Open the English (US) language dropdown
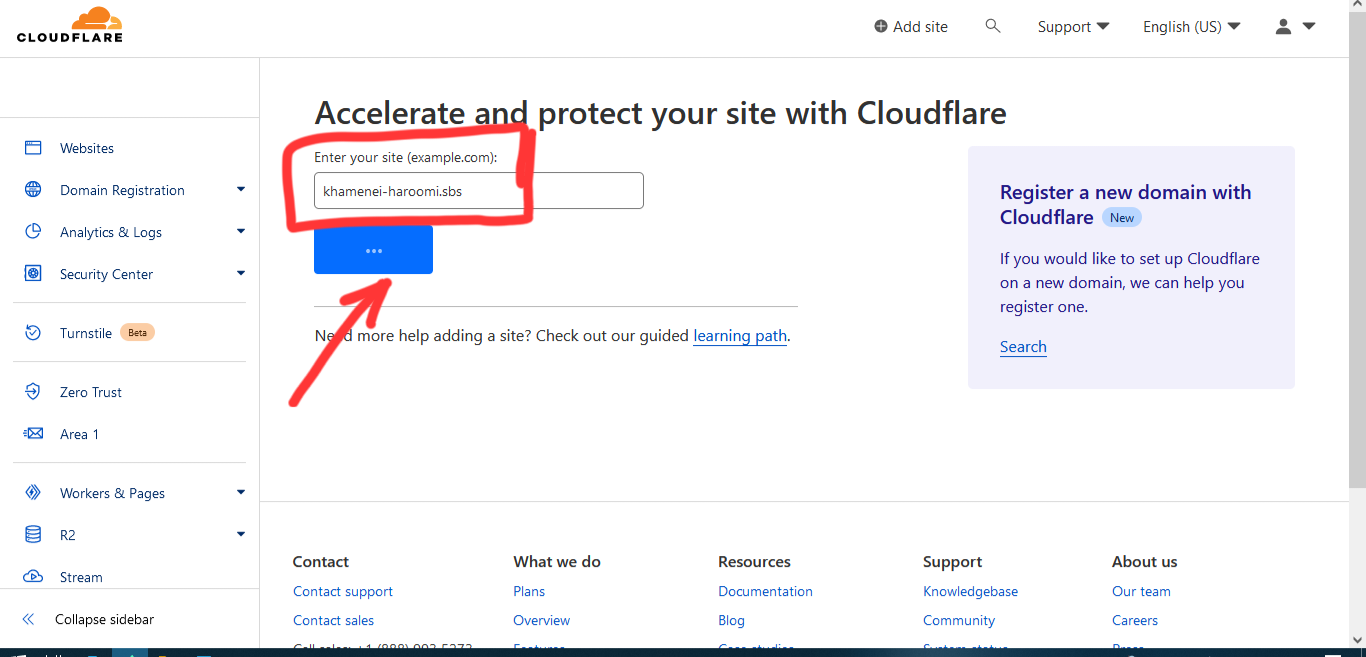The image size is (1366, 657). (1191, 27)
